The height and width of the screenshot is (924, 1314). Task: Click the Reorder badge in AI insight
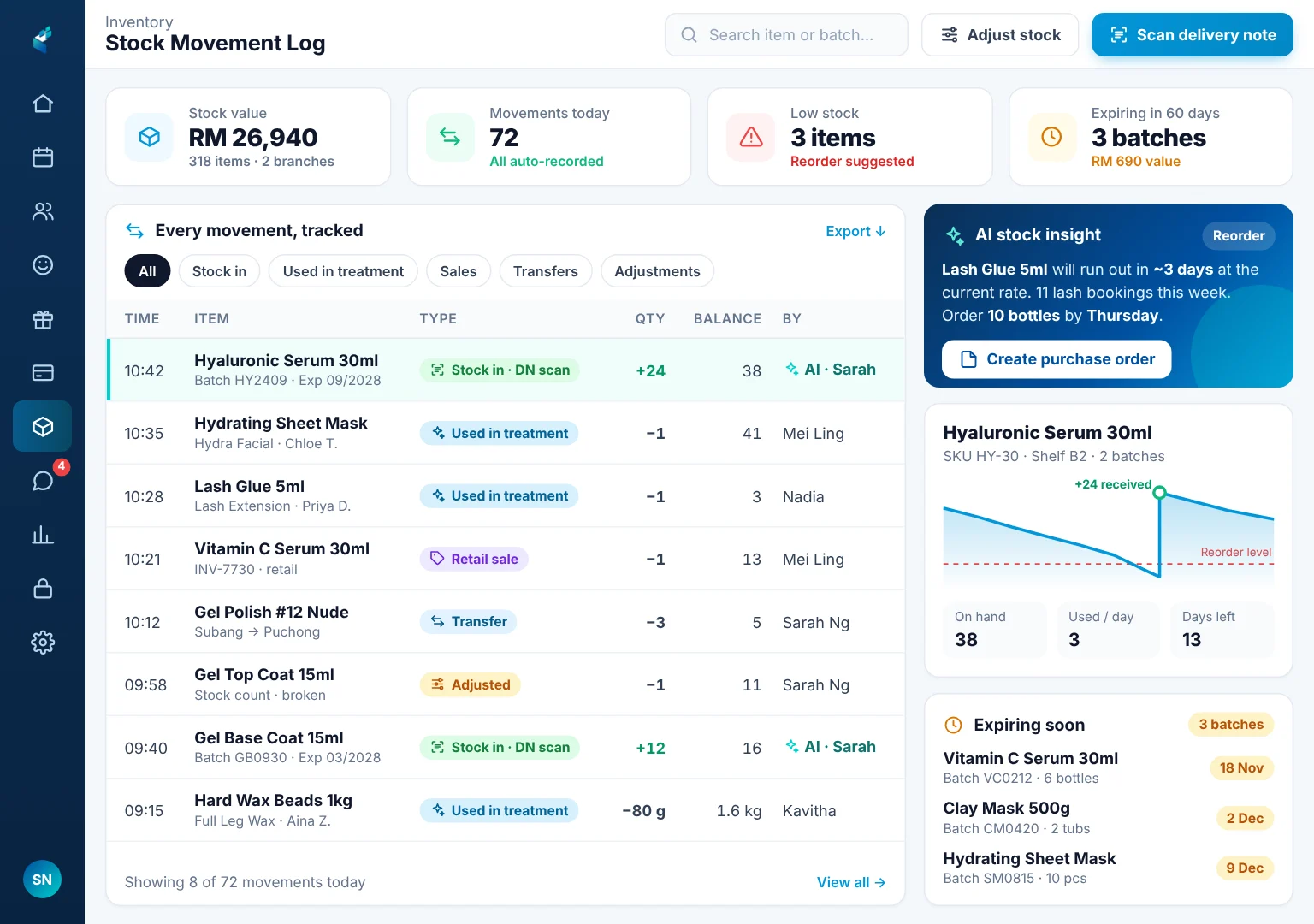click(1238, 236)
